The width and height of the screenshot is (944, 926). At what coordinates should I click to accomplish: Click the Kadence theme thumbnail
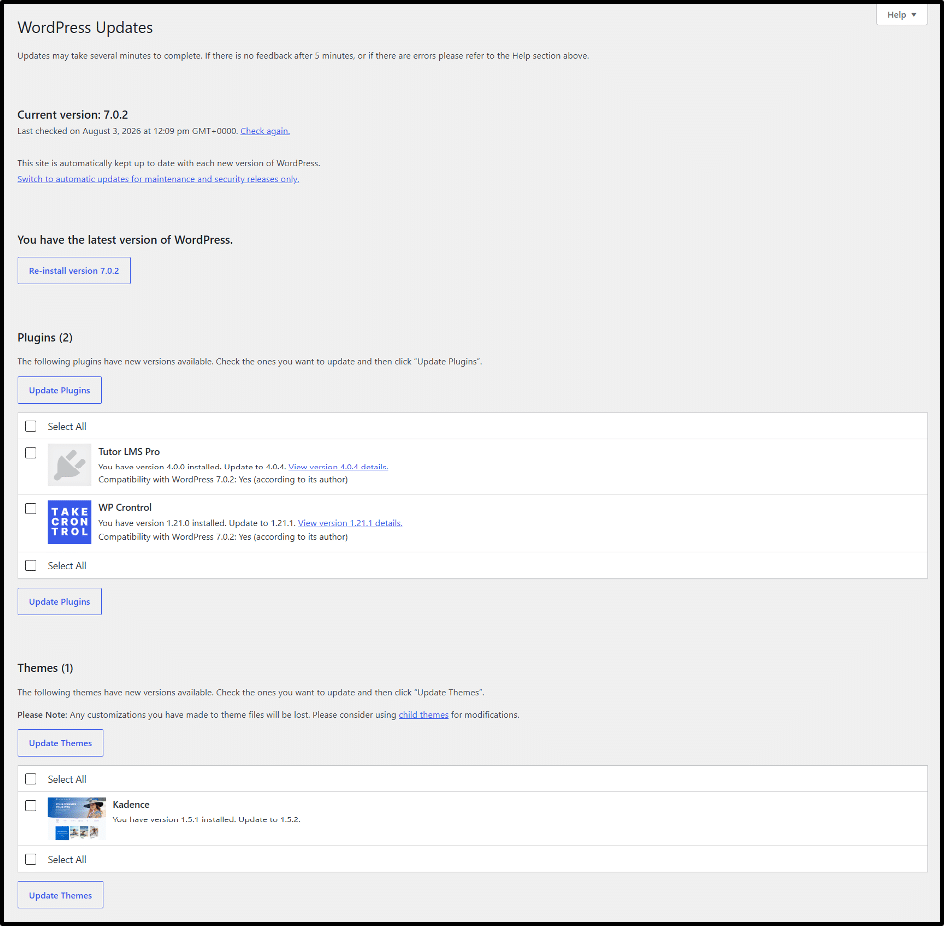click(x=76, y=818)
